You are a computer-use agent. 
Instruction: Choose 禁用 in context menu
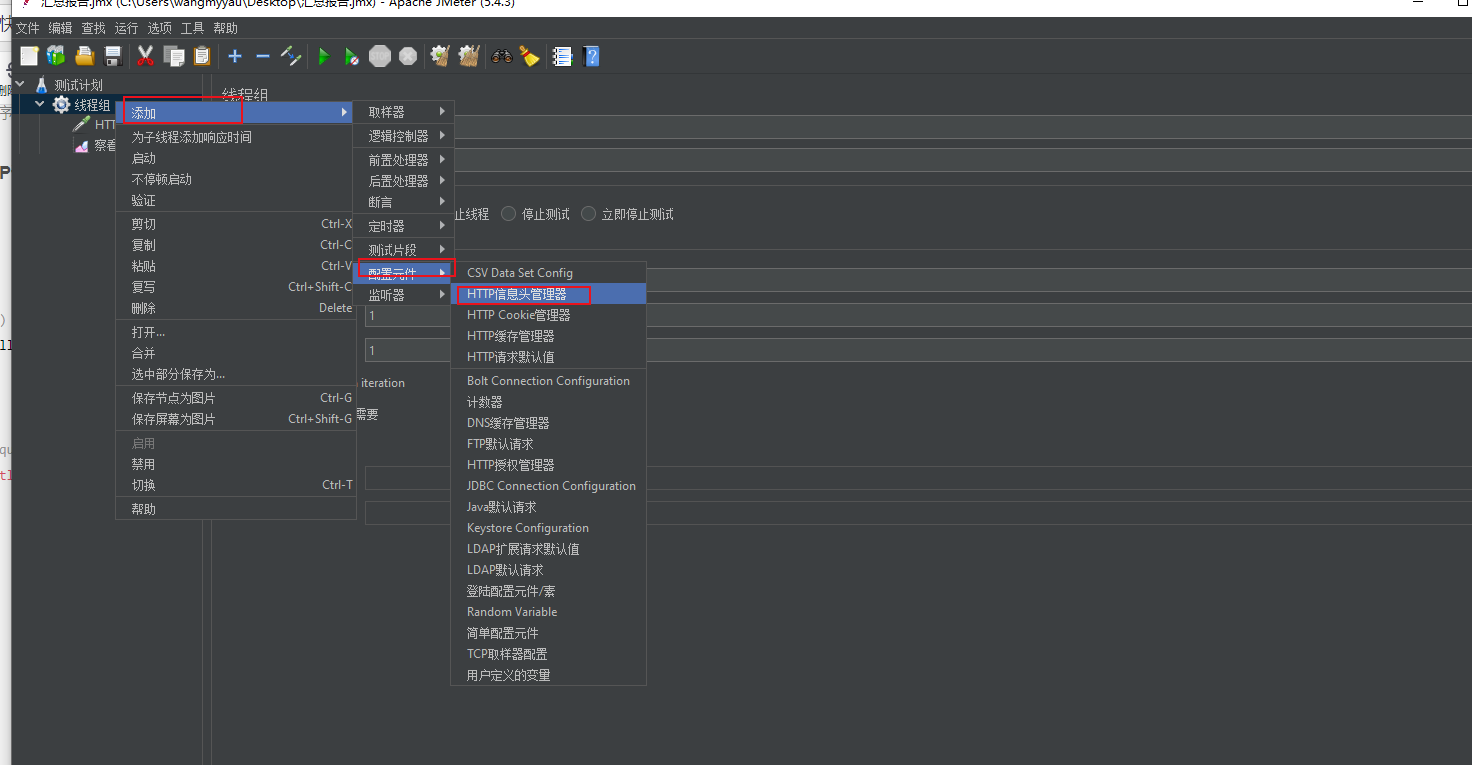tap(236, 464)
